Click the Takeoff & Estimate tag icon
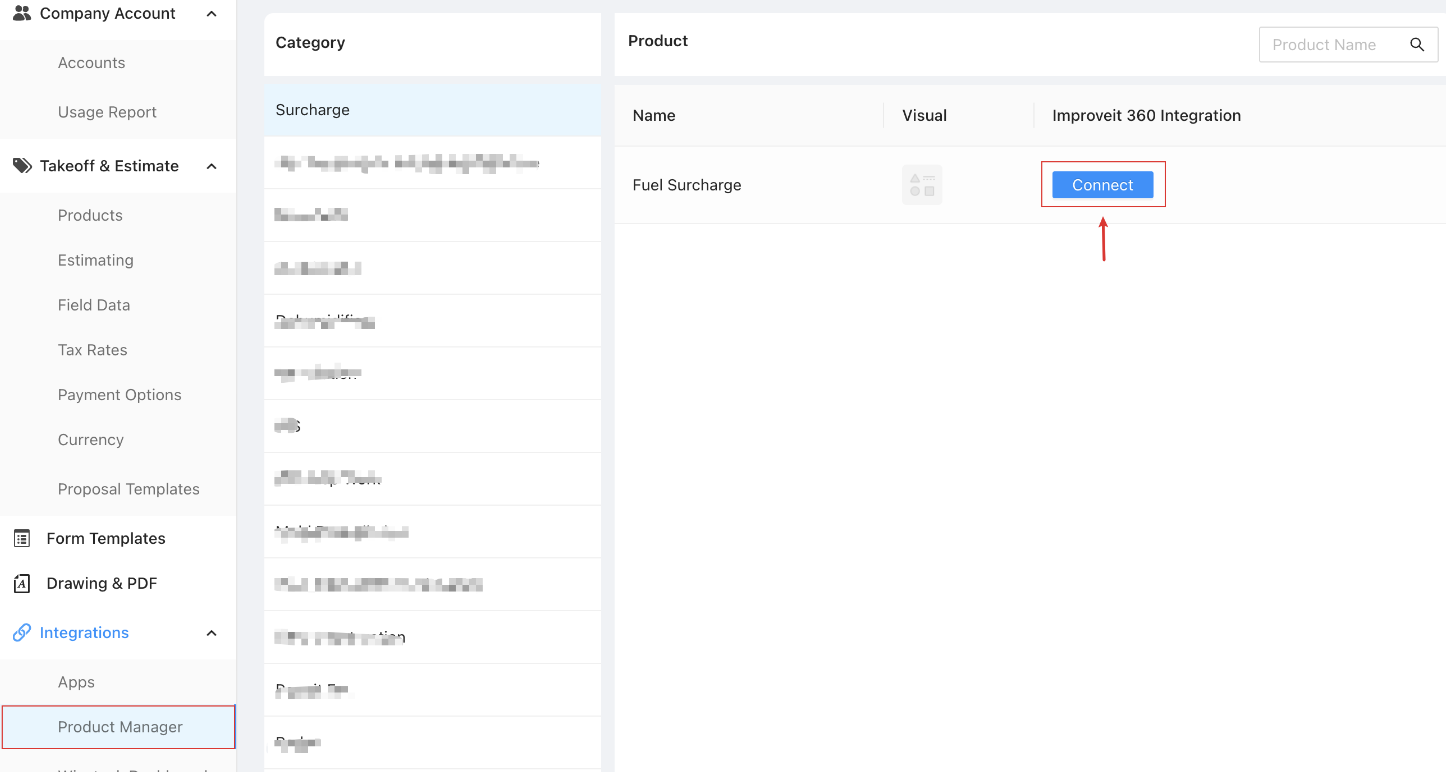This screenshot has height=772, width=1446. click(22, 166)
